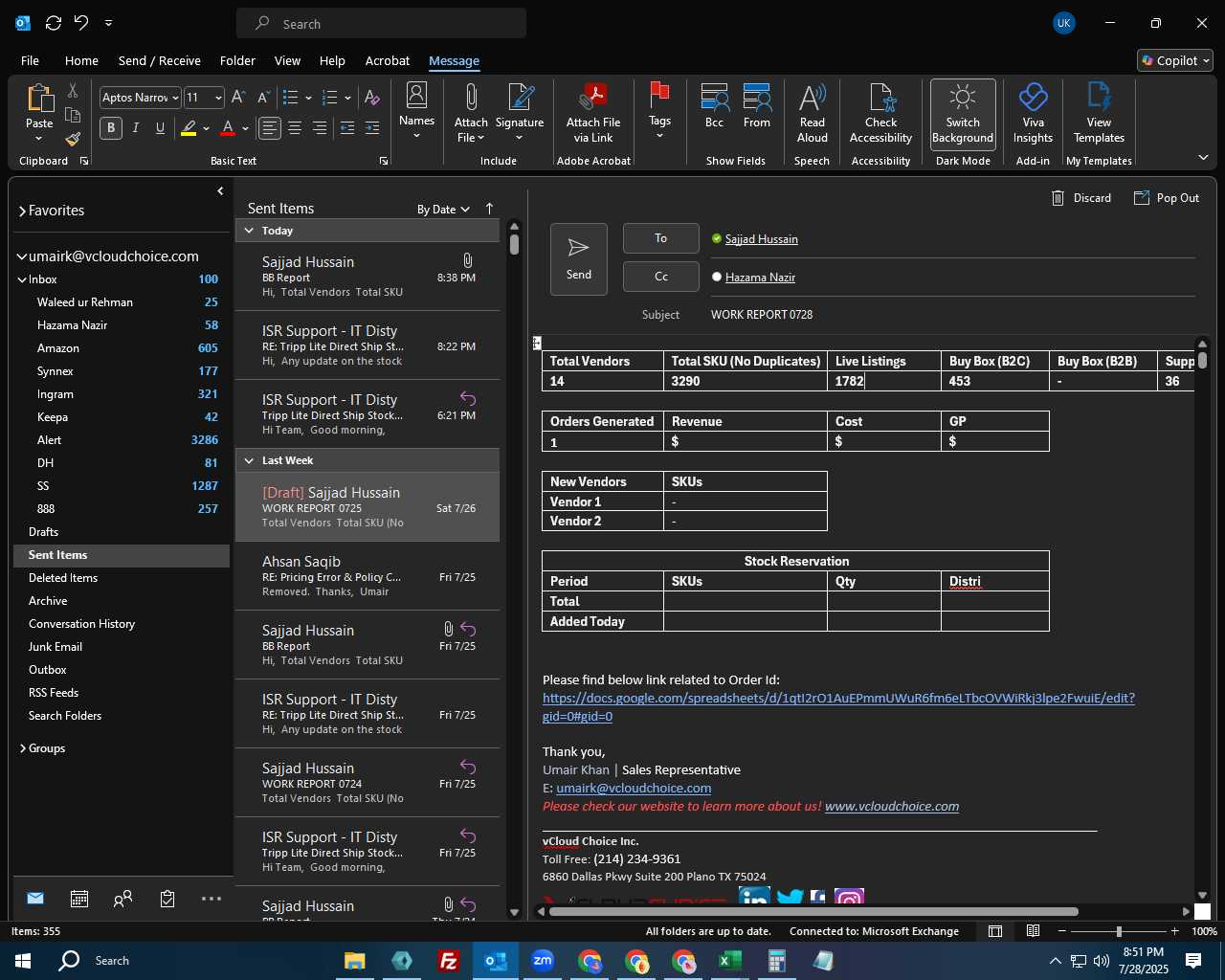Switch to the Home tab

[x=81, y=60]
